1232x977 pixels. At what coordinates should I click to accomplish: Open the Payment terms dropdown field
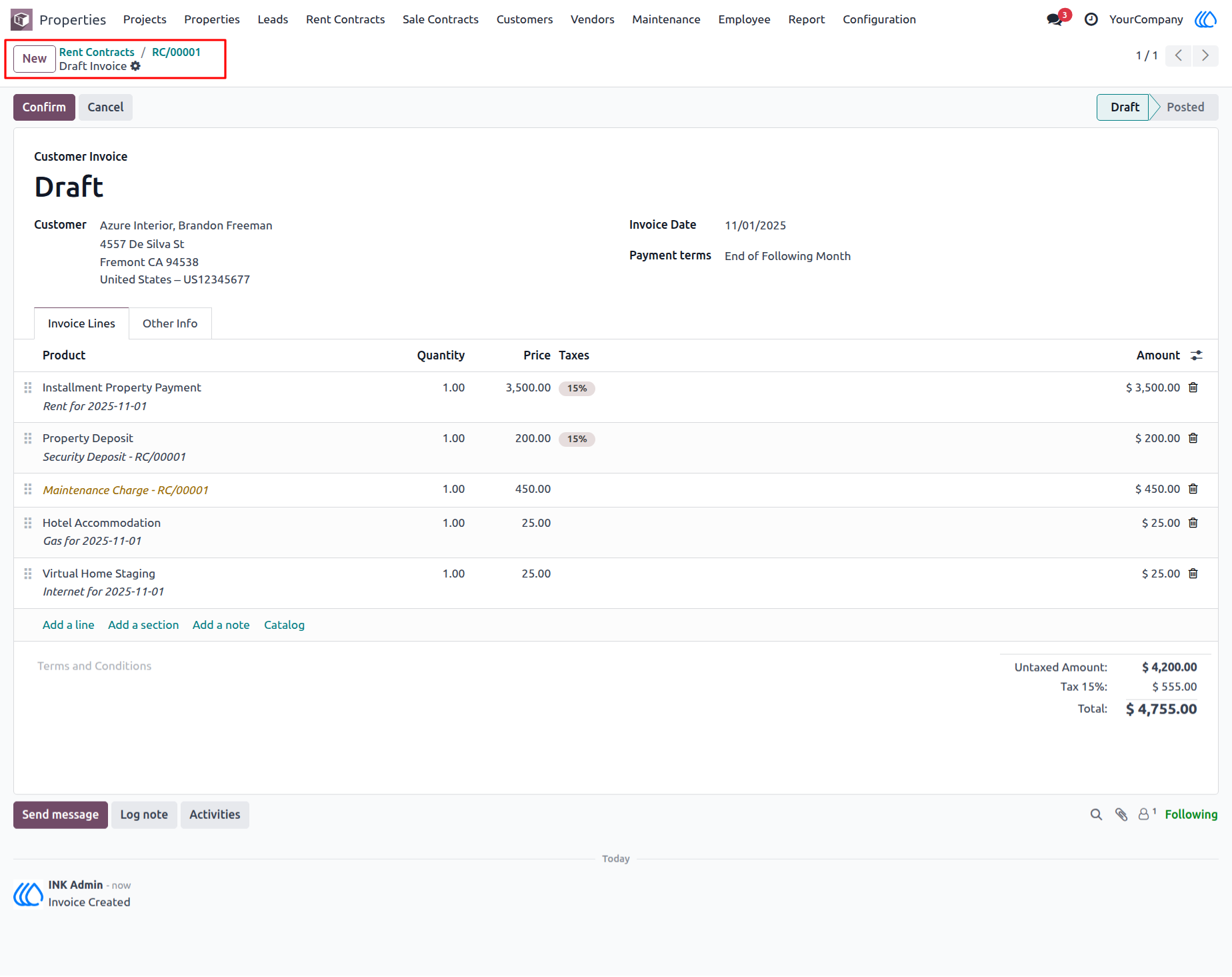point(787,256)
